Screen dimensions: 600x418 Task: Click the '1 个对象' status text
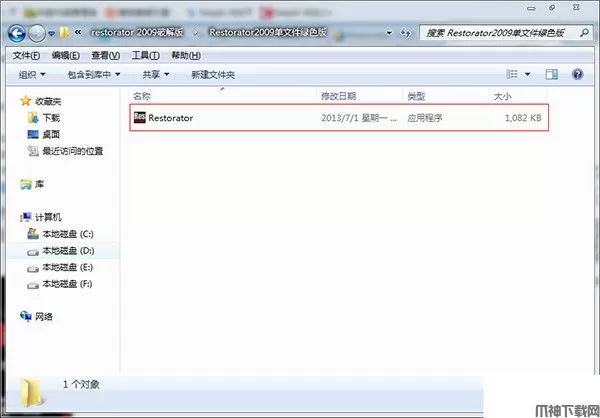81,385
